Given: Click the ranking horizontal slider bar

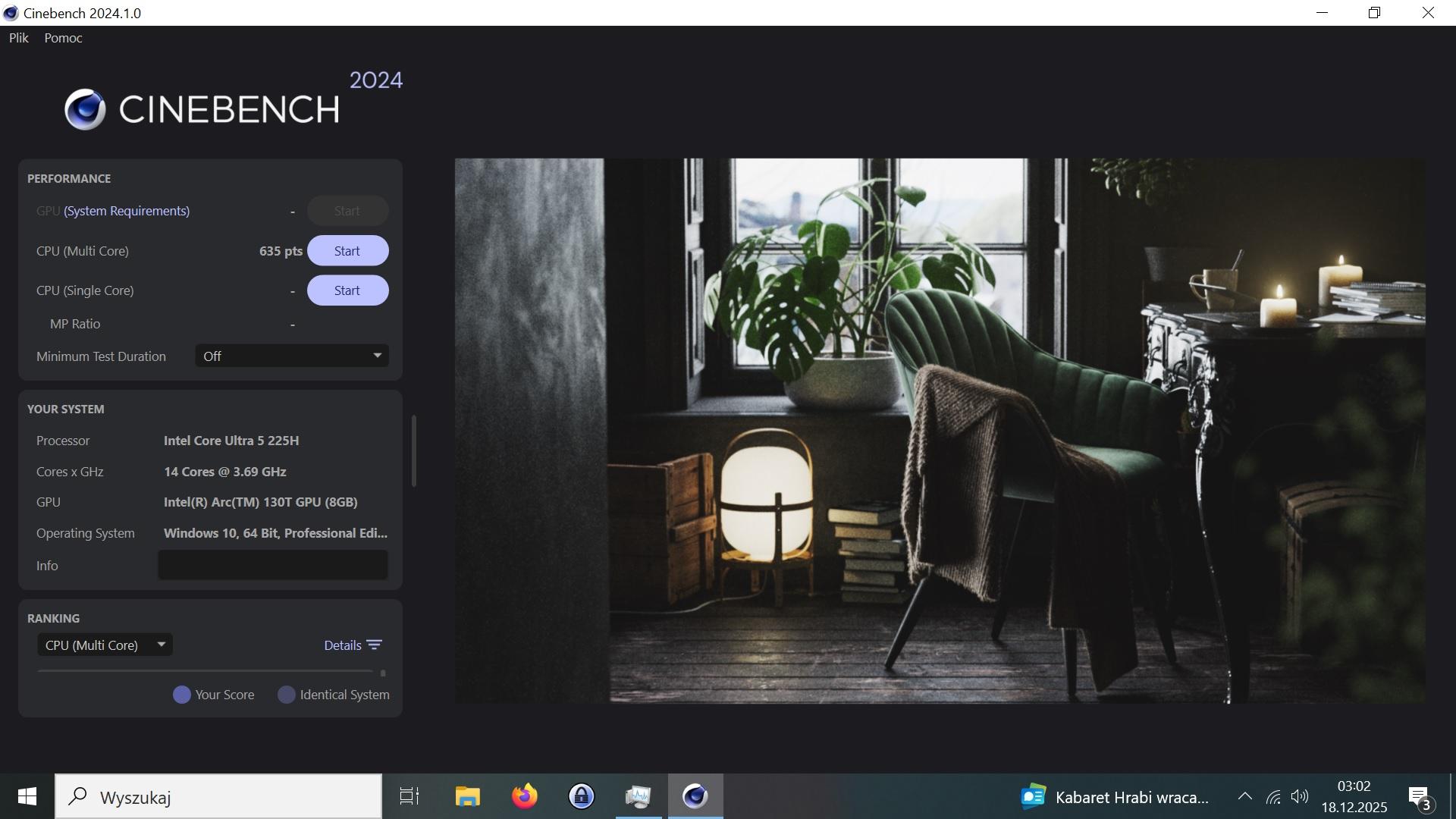Looking at the screenshot, I should (205, 671).
